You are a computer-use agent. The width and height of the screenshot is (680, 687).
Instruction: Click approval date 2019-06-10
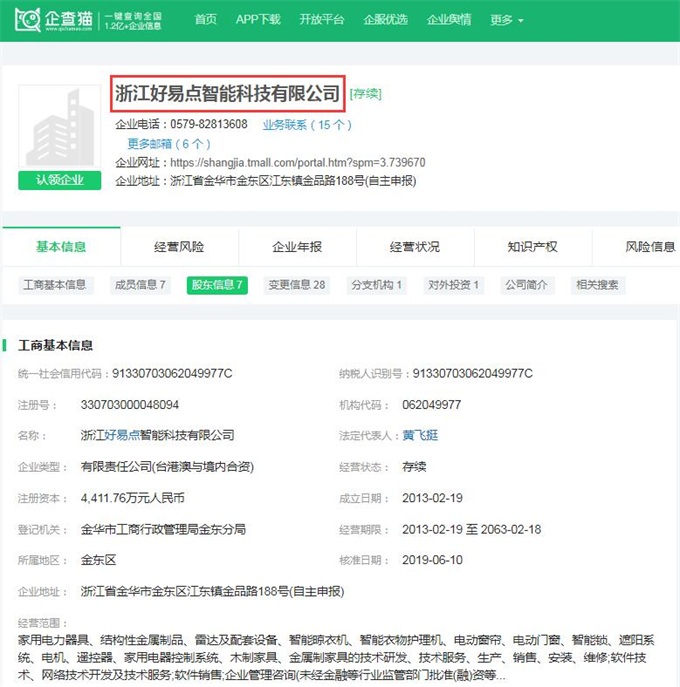[432, 560]
